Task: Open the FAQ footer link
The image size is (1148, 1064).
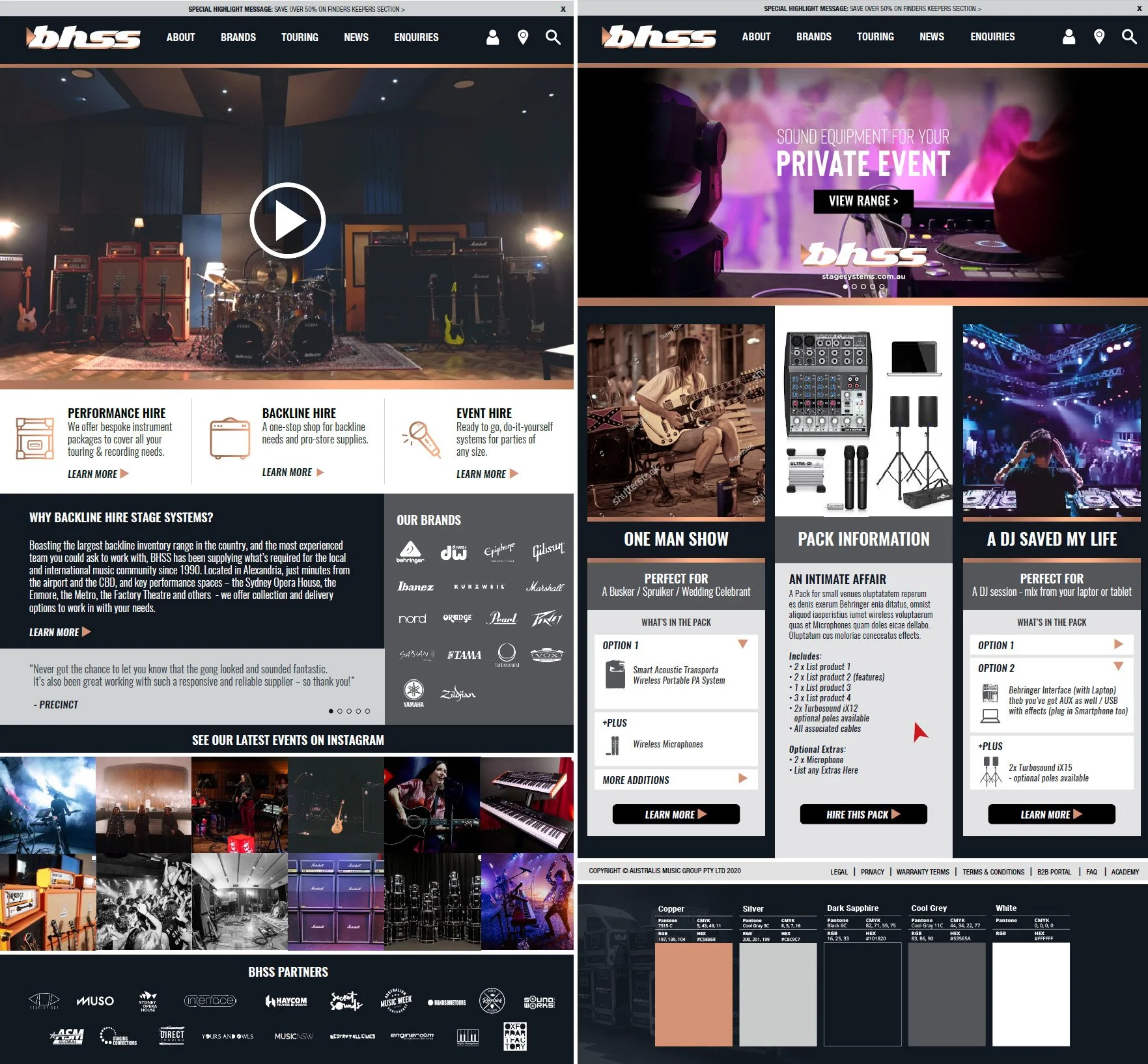Action: point(1091,872)
